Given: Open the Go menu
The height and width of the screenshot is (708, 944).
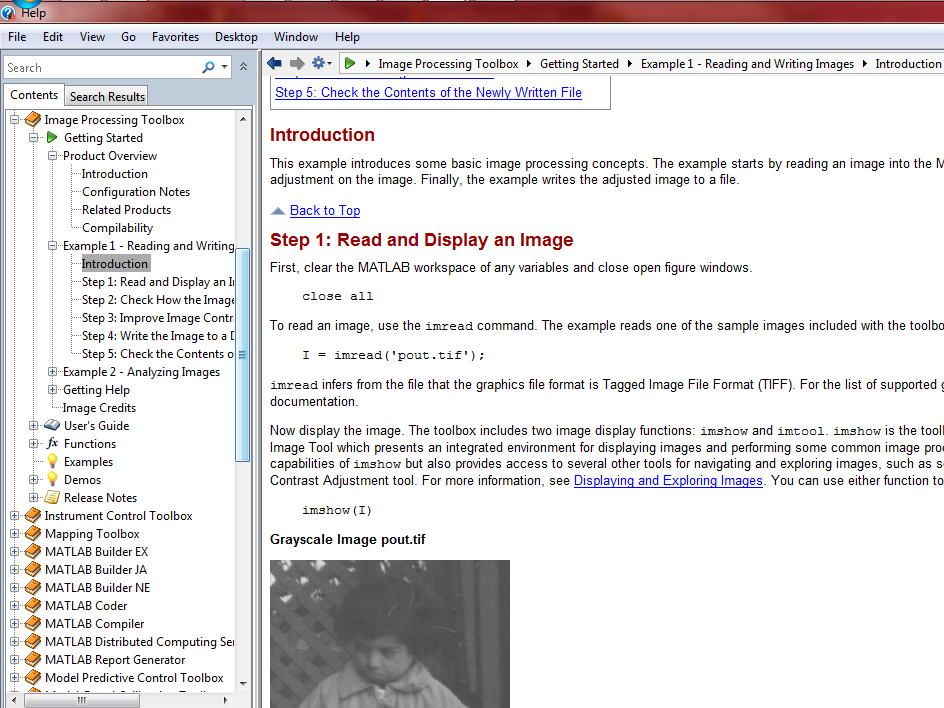Looking at the screenshot, I should pyautogui.click(x=128, y=37).
